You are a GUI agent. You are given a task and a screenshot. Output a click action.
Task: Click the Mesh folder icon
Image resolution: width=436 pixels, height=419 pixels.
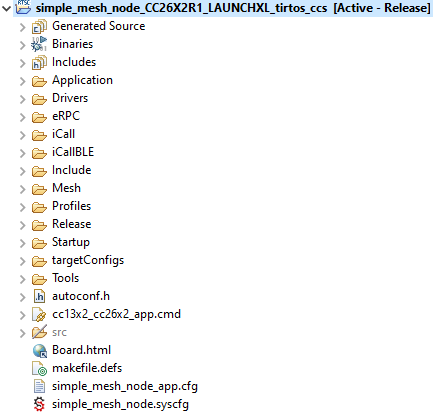(x=39, y=189)
